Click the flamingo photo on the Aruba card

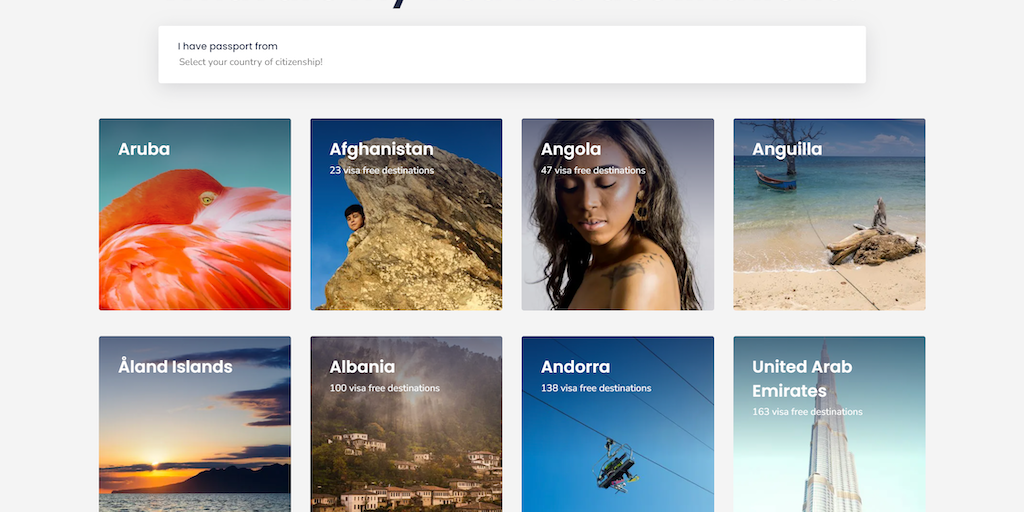[190, 245]
